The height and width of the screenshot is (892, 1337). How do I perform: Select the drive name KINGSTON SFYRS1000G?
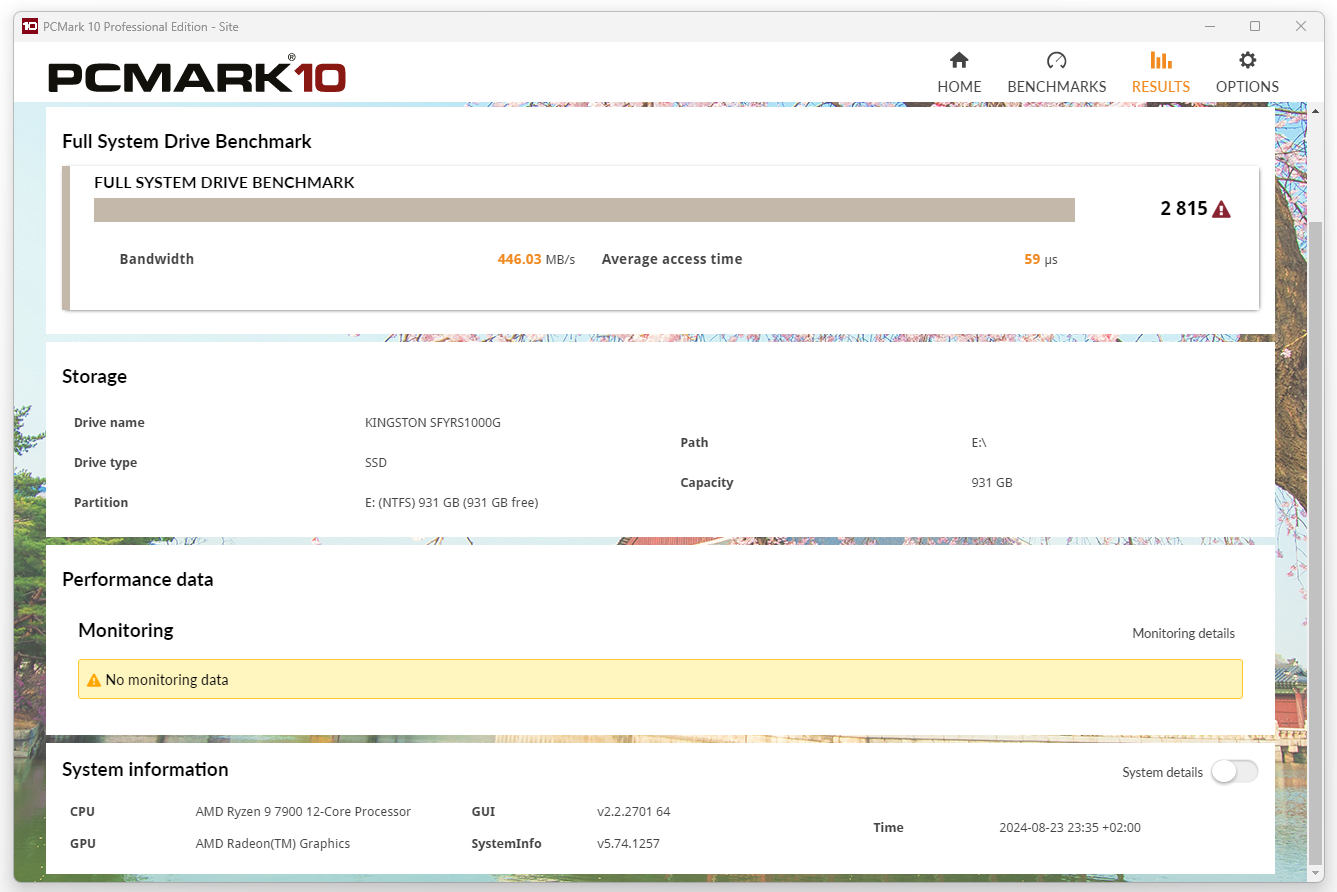(433, 423)
